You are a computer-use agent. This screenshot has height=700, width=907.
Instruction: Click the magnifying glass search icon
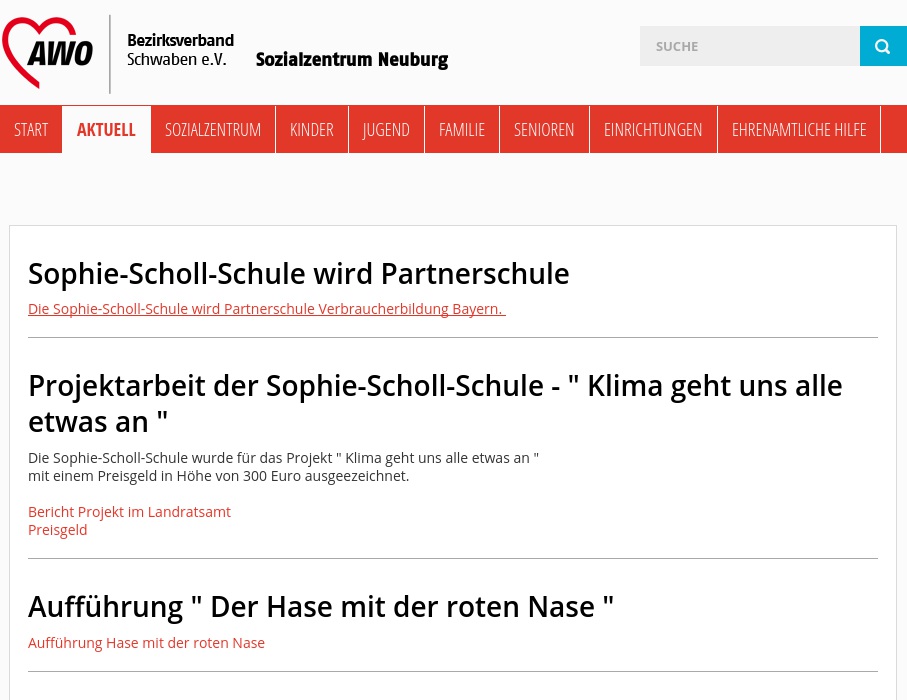883,46
